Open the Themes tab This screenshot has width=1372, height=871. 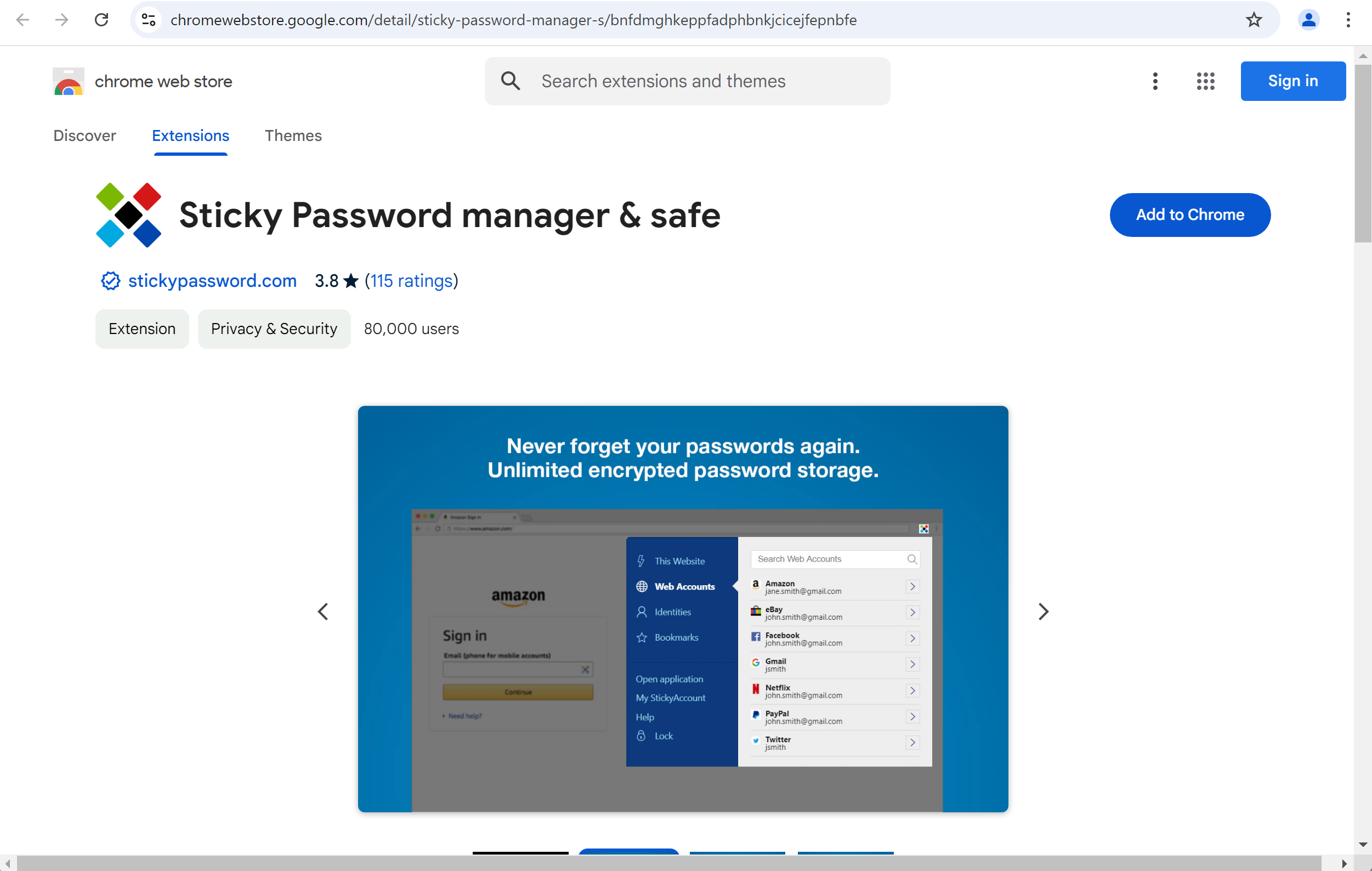(293, 135)
